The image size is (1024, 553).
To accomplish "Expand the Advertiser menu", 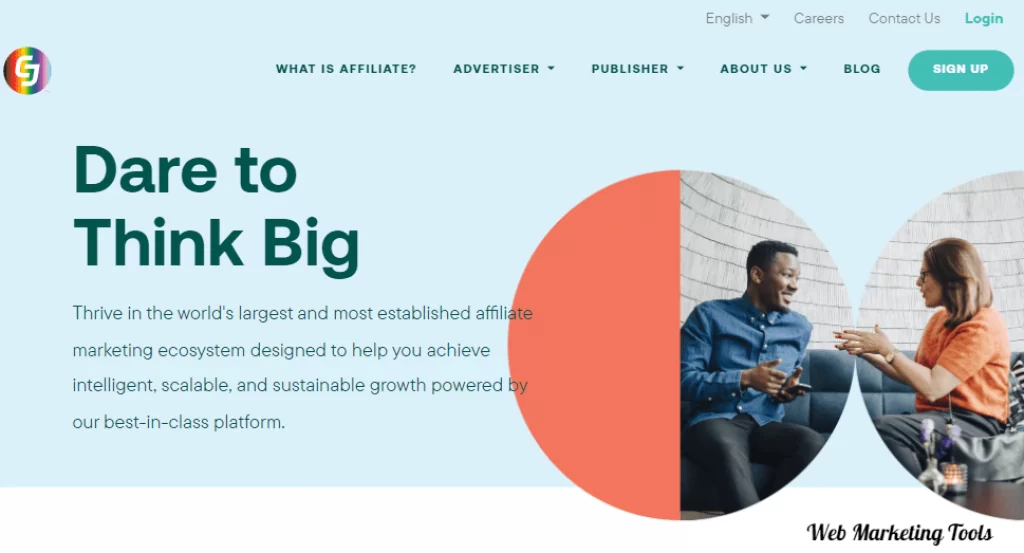I will click(x=504, y=69).
